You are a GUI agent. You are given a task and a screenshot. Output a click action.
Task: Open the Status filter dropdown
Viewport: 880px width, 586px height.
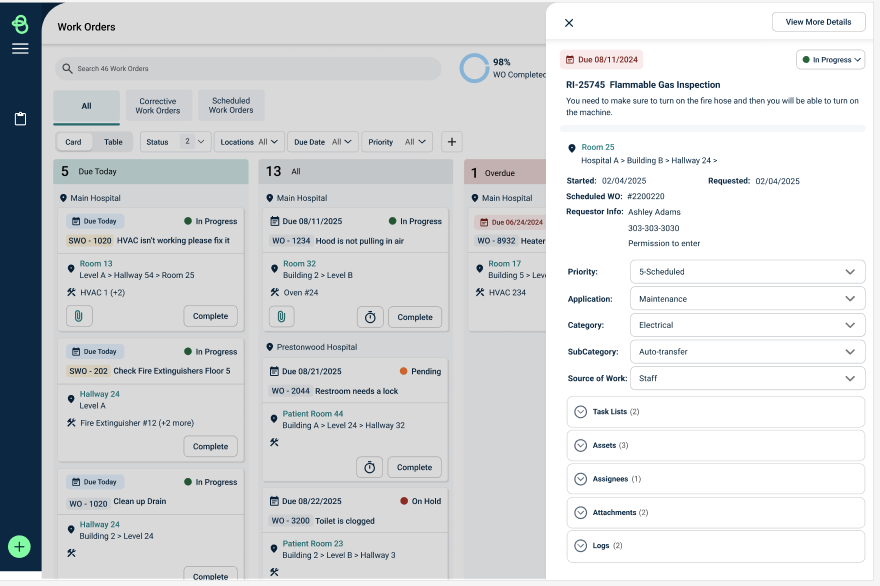click(176, 142)
